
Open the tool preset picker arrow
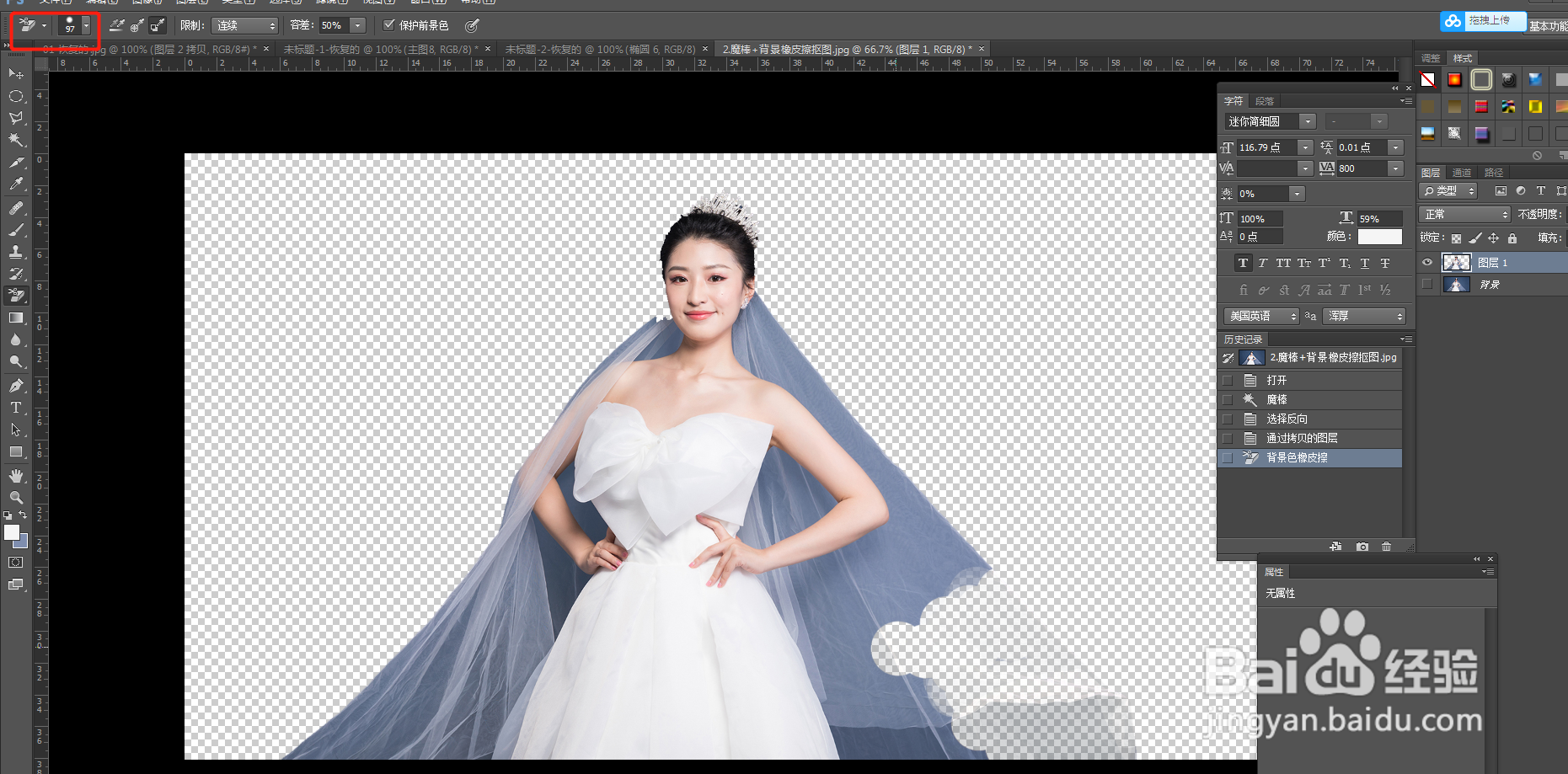(44, 25)
